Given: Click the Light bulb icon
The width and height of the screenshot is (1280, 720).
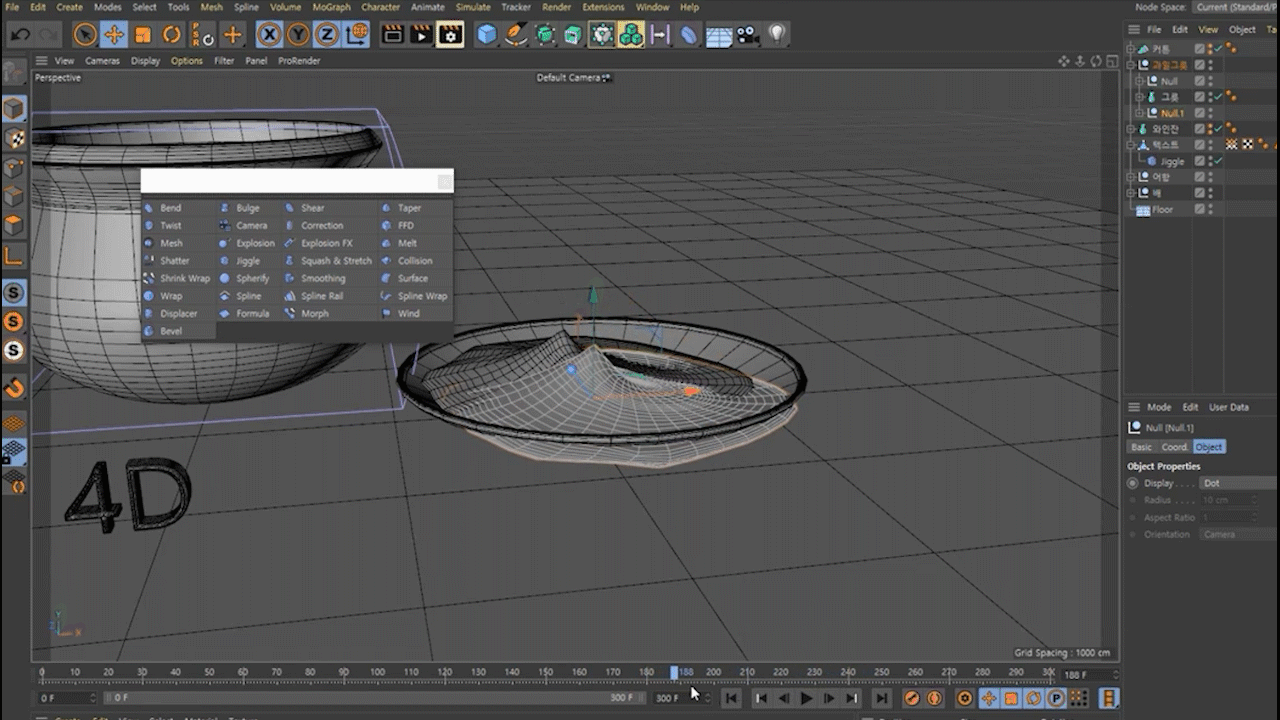Looking at the screenshot, I should pos(776,35).
